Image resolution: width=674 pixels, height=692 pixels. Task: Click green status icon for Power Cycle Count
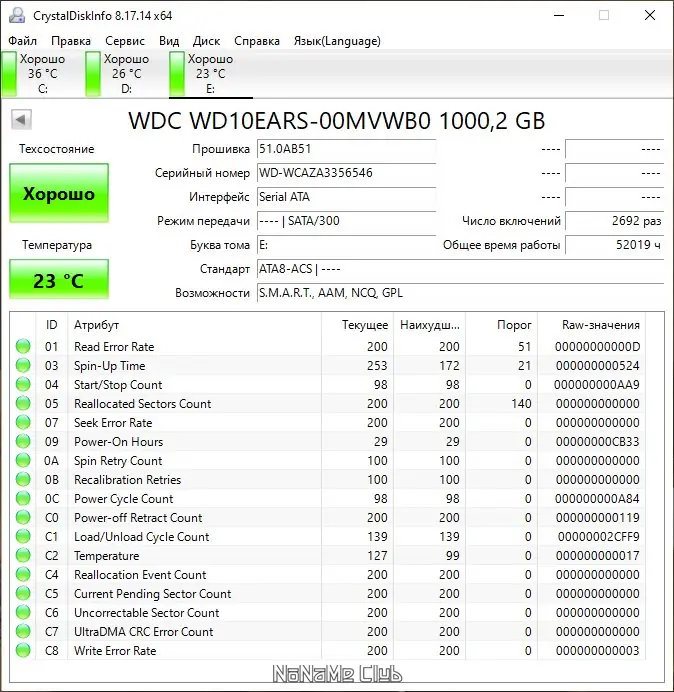[x=23, y=498]
